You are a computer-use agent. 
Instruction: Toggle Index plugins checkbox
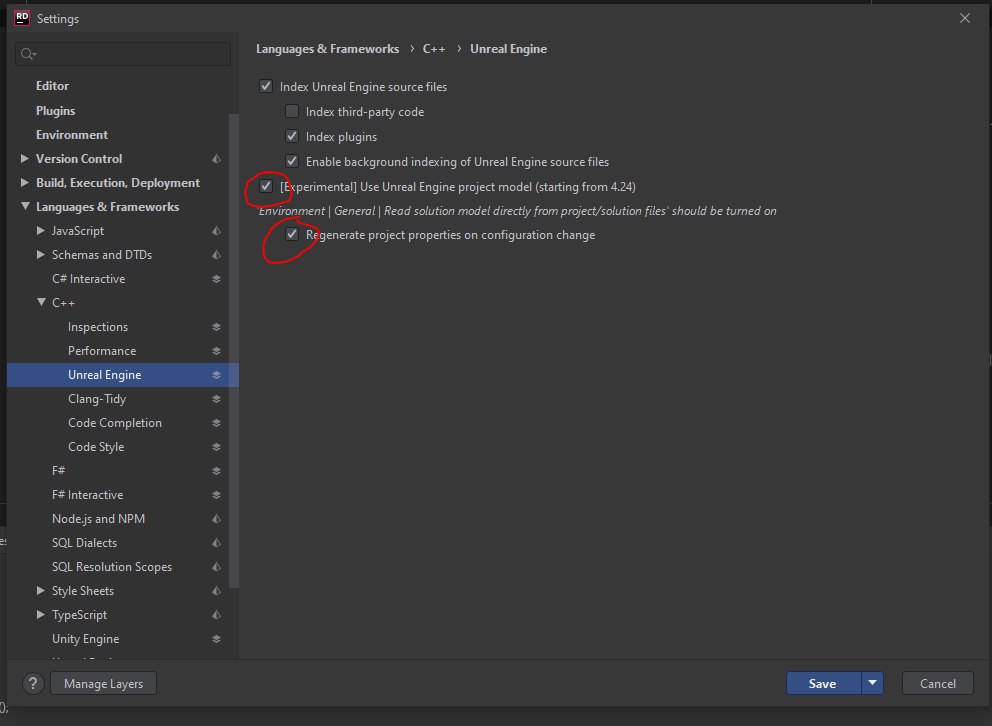[292, 136]
